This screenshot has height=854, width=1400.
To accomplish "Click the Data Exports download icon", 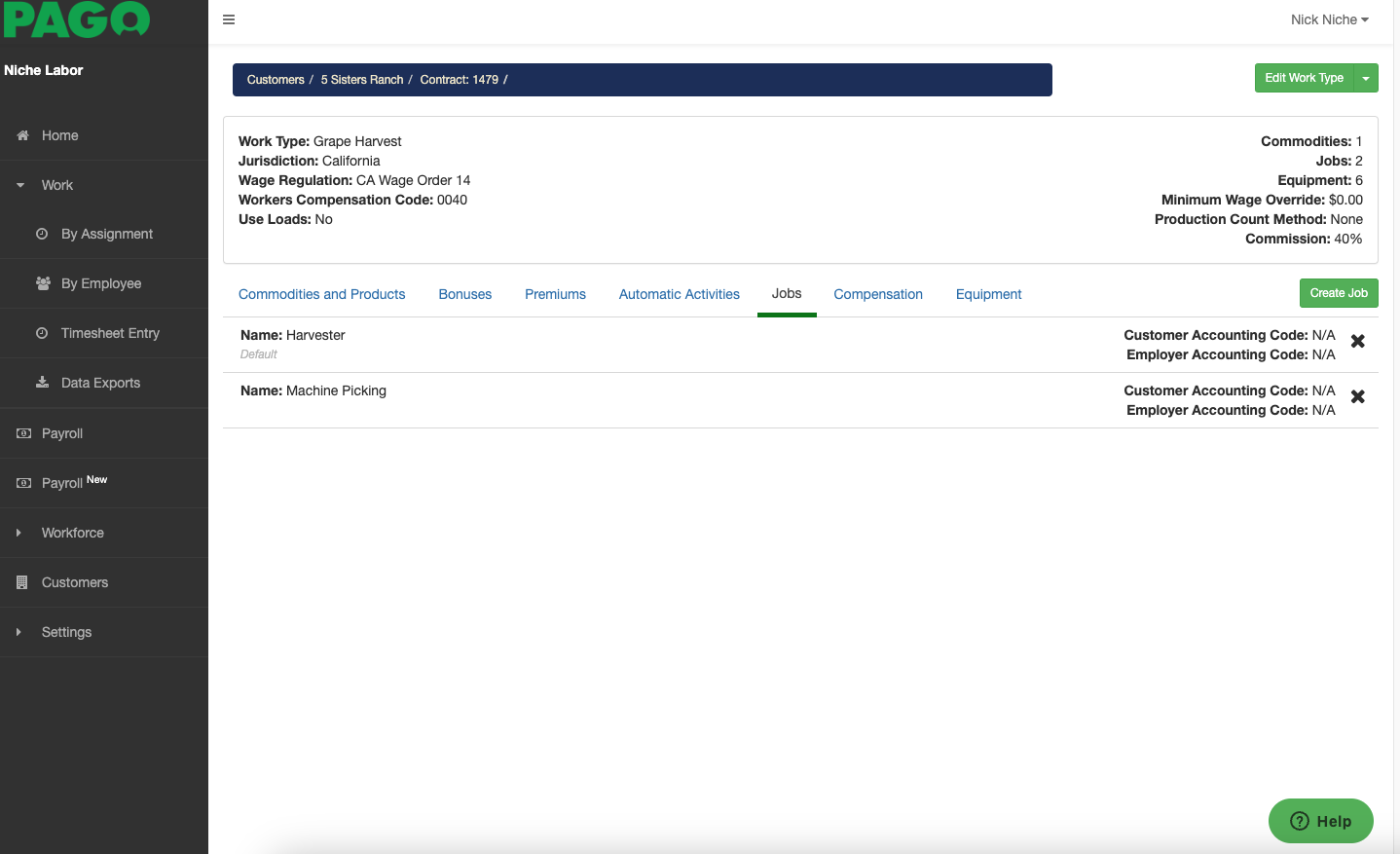I will (43, 383).
